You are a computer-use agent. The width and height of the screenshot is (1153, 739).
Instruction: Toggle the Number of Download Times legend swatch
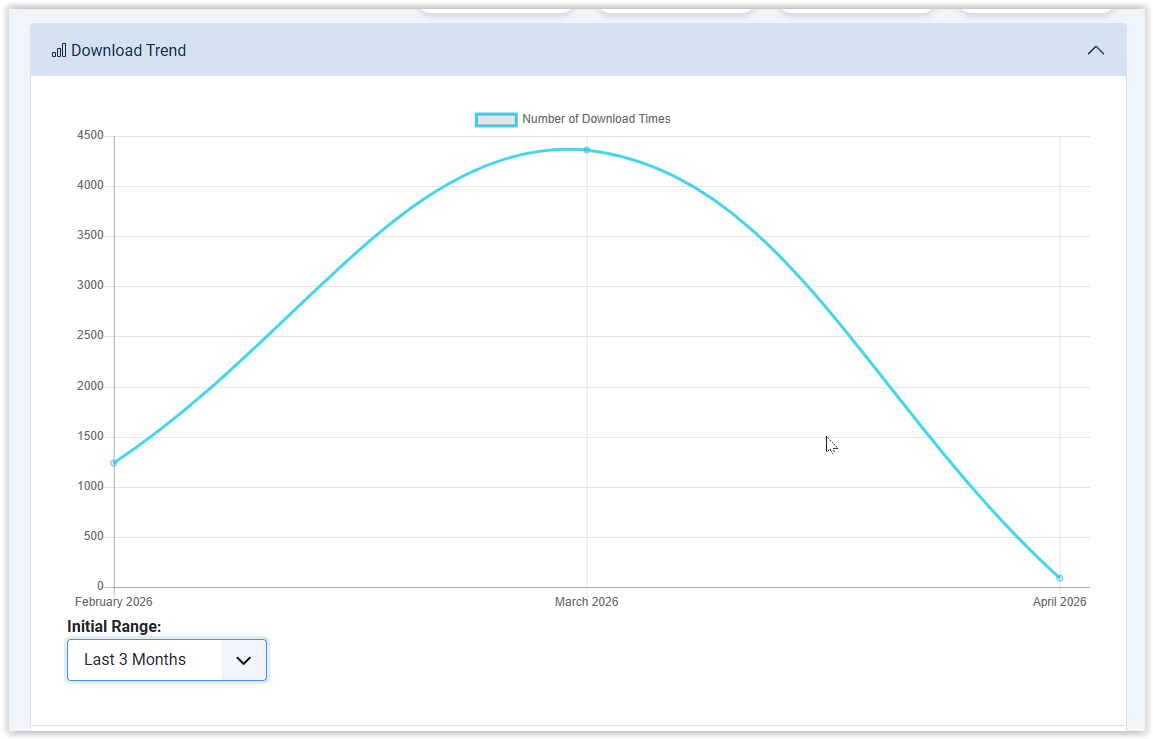click(496, 119)
